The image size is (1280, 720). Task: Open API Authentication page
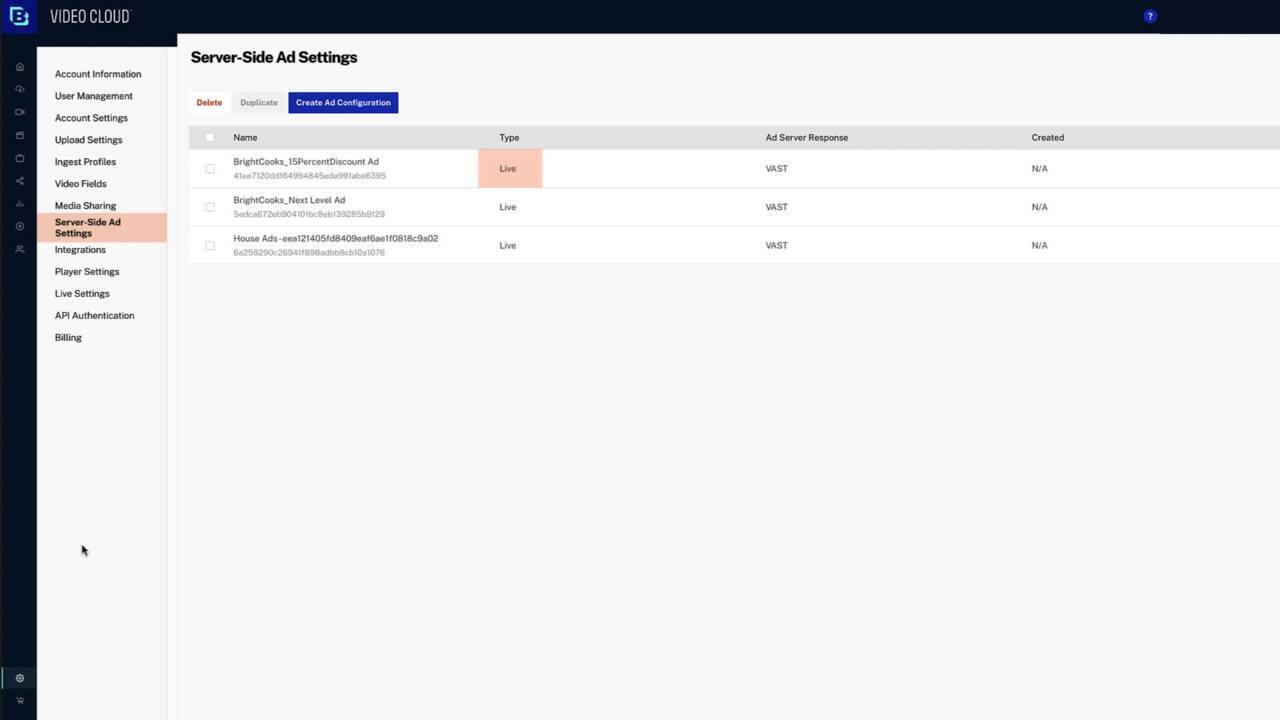point(94,316)
